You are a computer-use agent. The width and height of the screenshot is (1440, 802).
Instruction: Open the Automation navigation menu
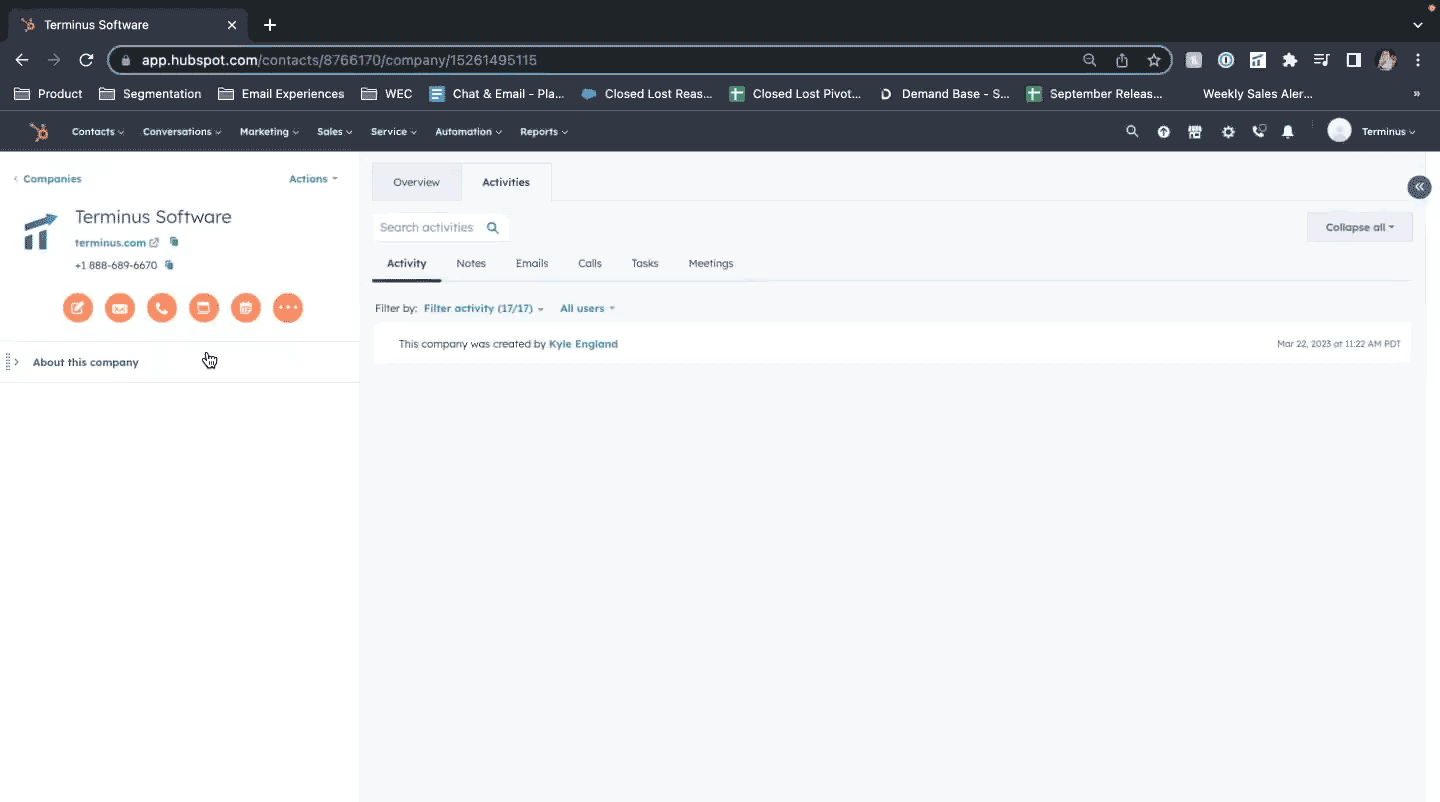coord(469,132)
